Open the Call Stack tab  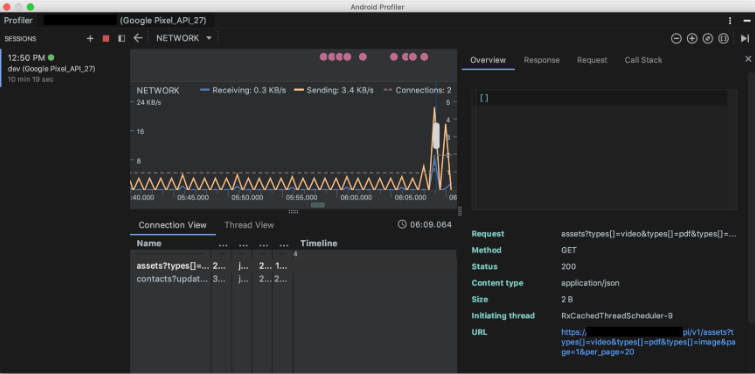pos(643,60)
